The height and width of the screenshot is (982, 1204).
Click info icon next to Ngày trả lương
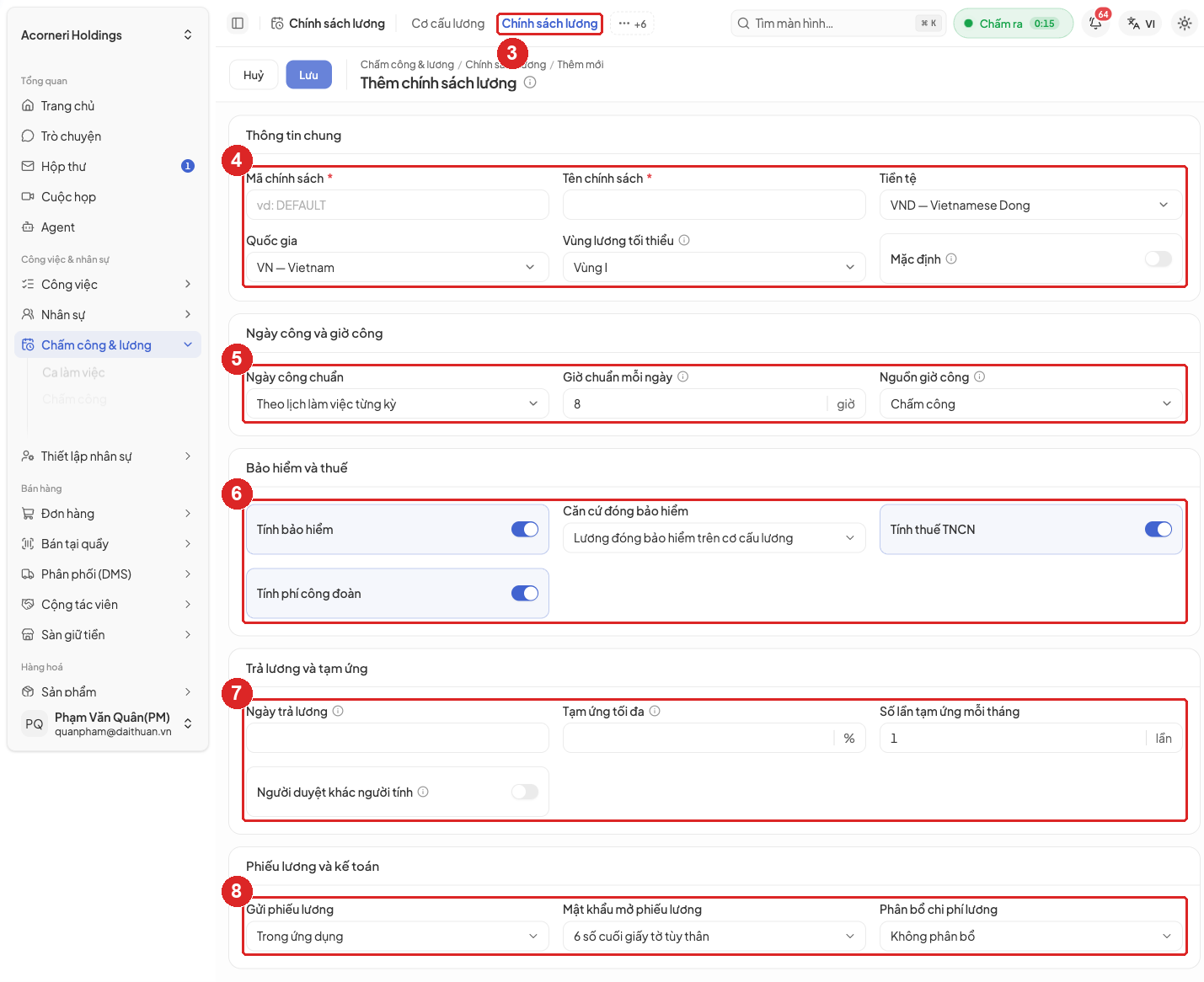click(338, 711)
